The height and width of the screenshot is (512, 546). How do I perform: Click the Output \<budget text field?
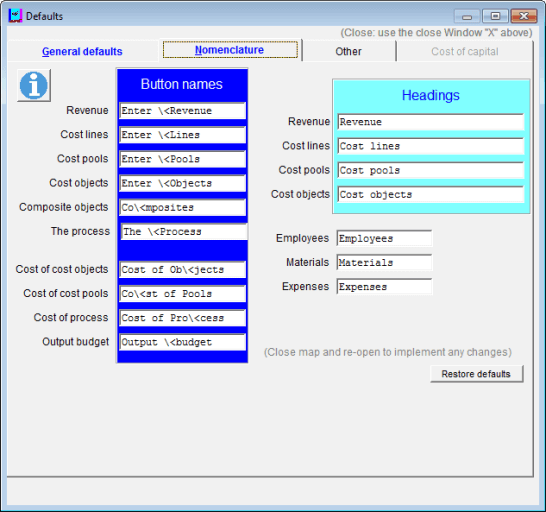click(x=182, y=342)
